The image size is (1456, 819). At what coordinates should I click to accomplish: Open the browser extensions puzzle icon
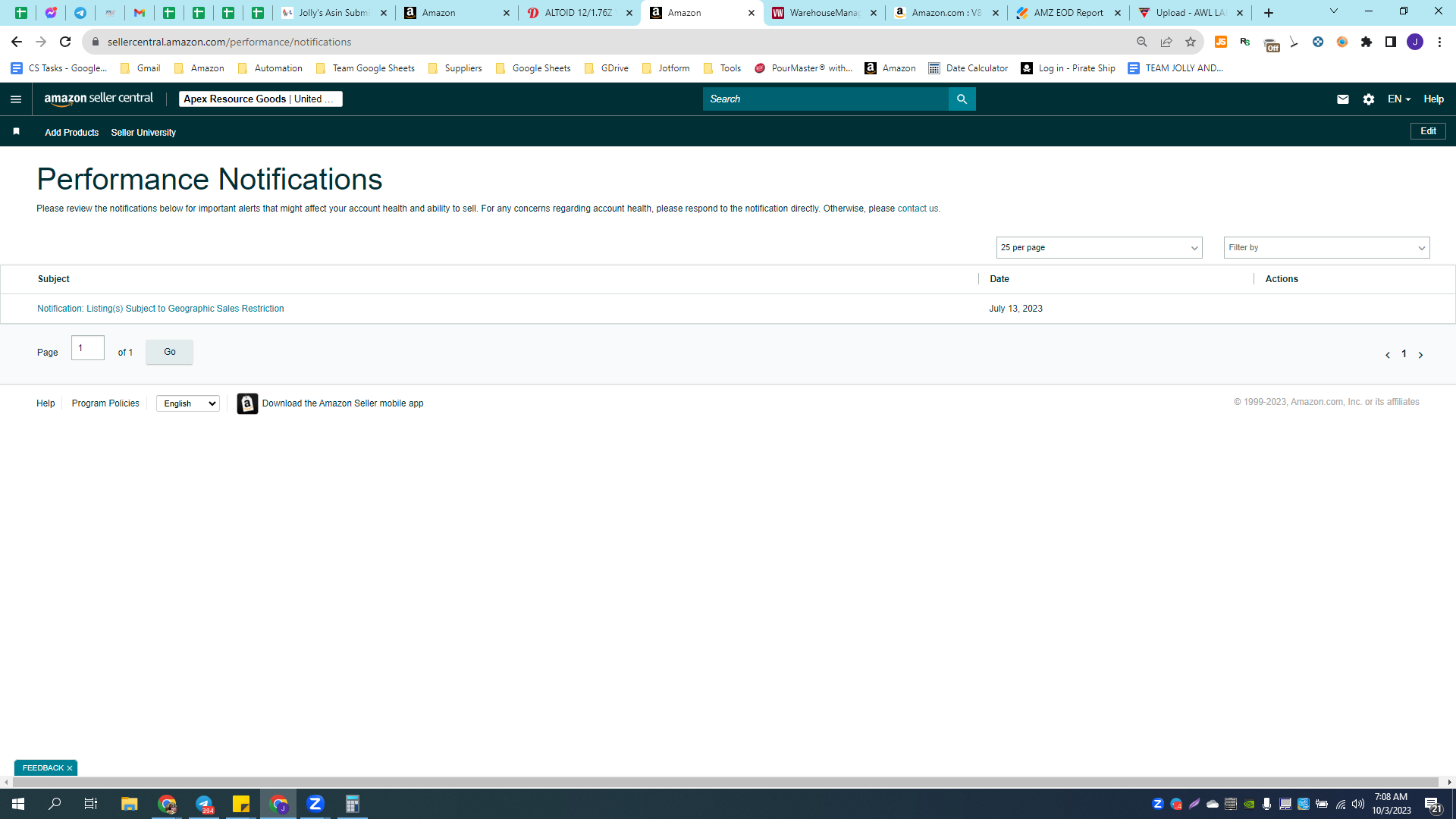coord(1367,42)
